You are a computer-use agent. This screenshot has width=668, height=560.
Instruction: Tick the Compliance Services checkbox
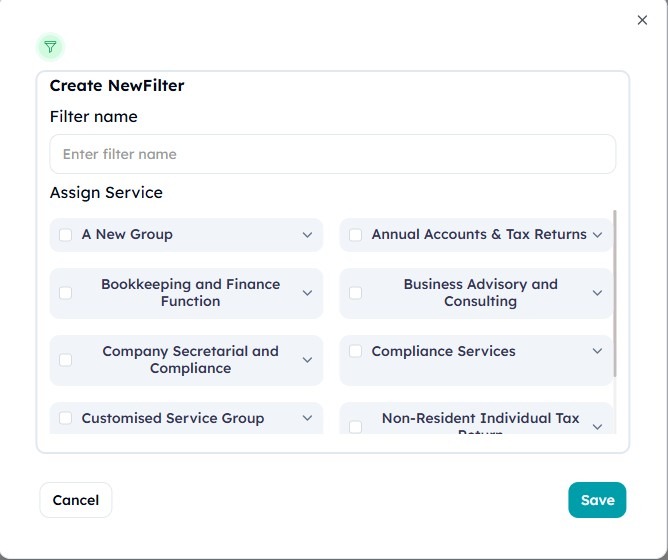click(355, 351)
